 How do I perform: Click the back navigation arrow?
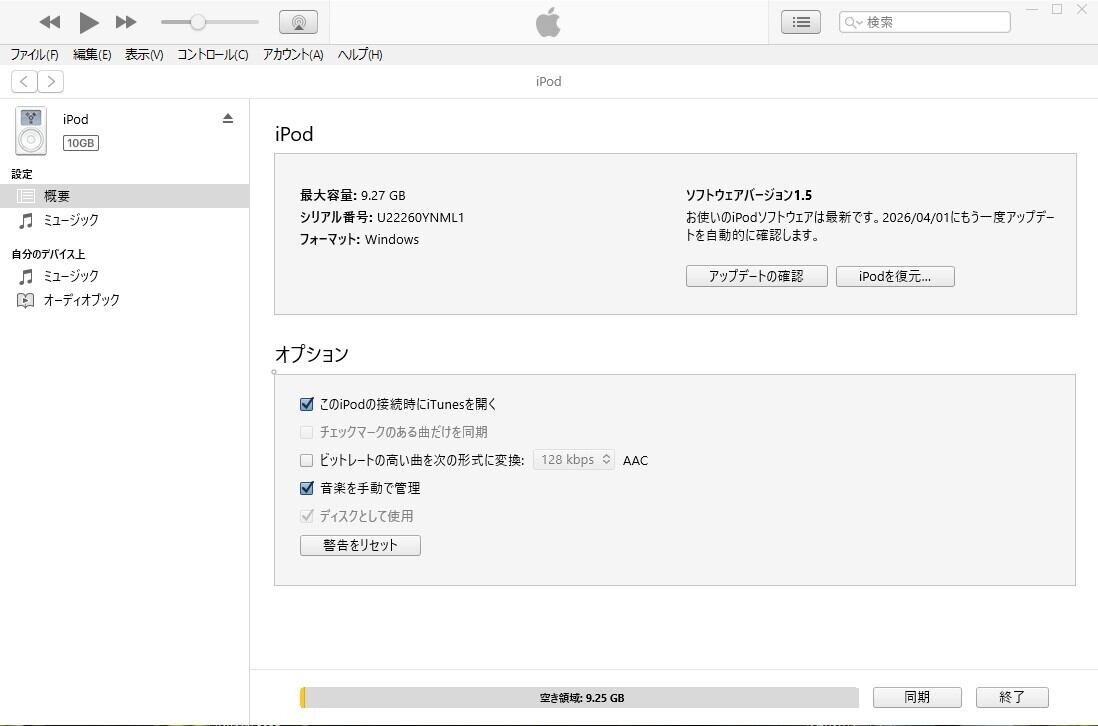24,82
